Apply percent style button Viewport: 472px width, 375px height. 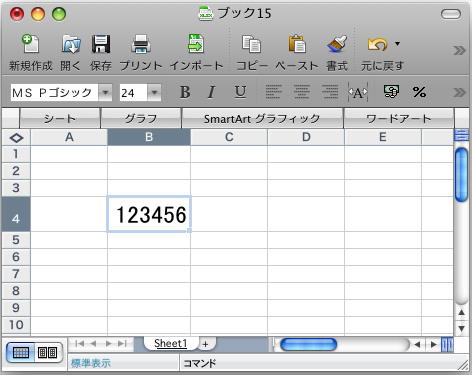(419, 92)
